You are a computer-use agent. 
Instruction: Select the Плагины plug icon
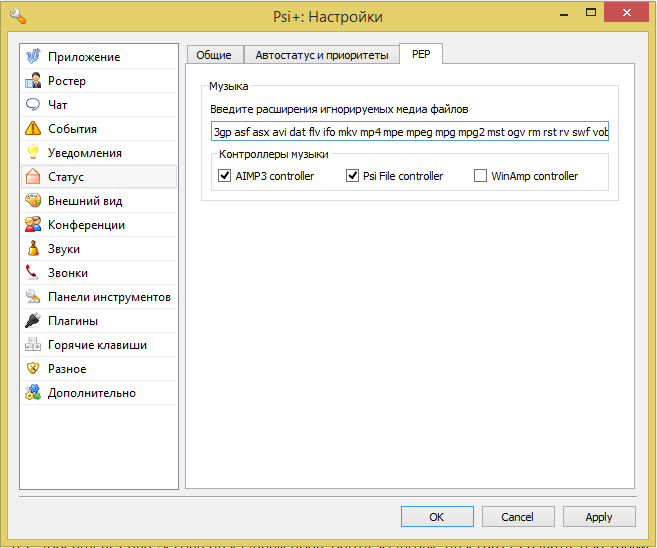tap(33, 321)
